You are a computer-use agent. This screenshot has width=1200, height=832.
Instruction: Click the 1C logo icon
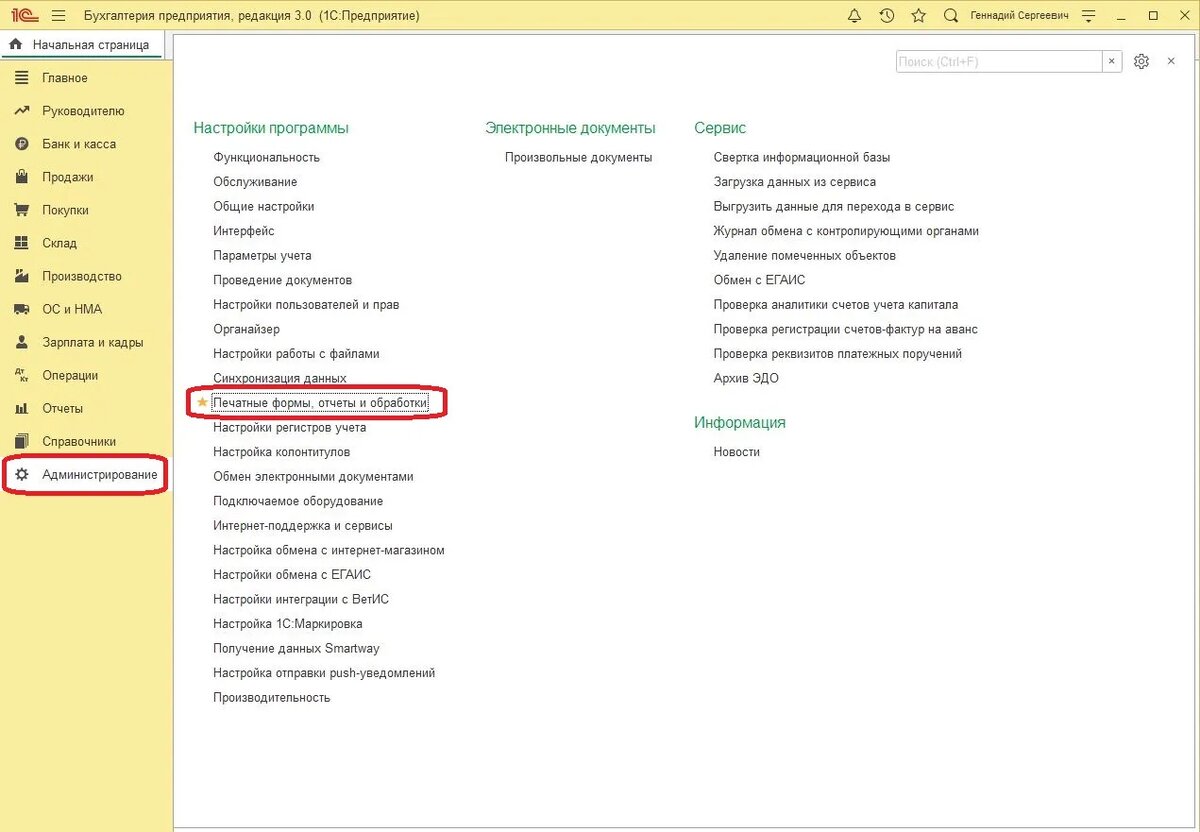(x=24, y=16)
